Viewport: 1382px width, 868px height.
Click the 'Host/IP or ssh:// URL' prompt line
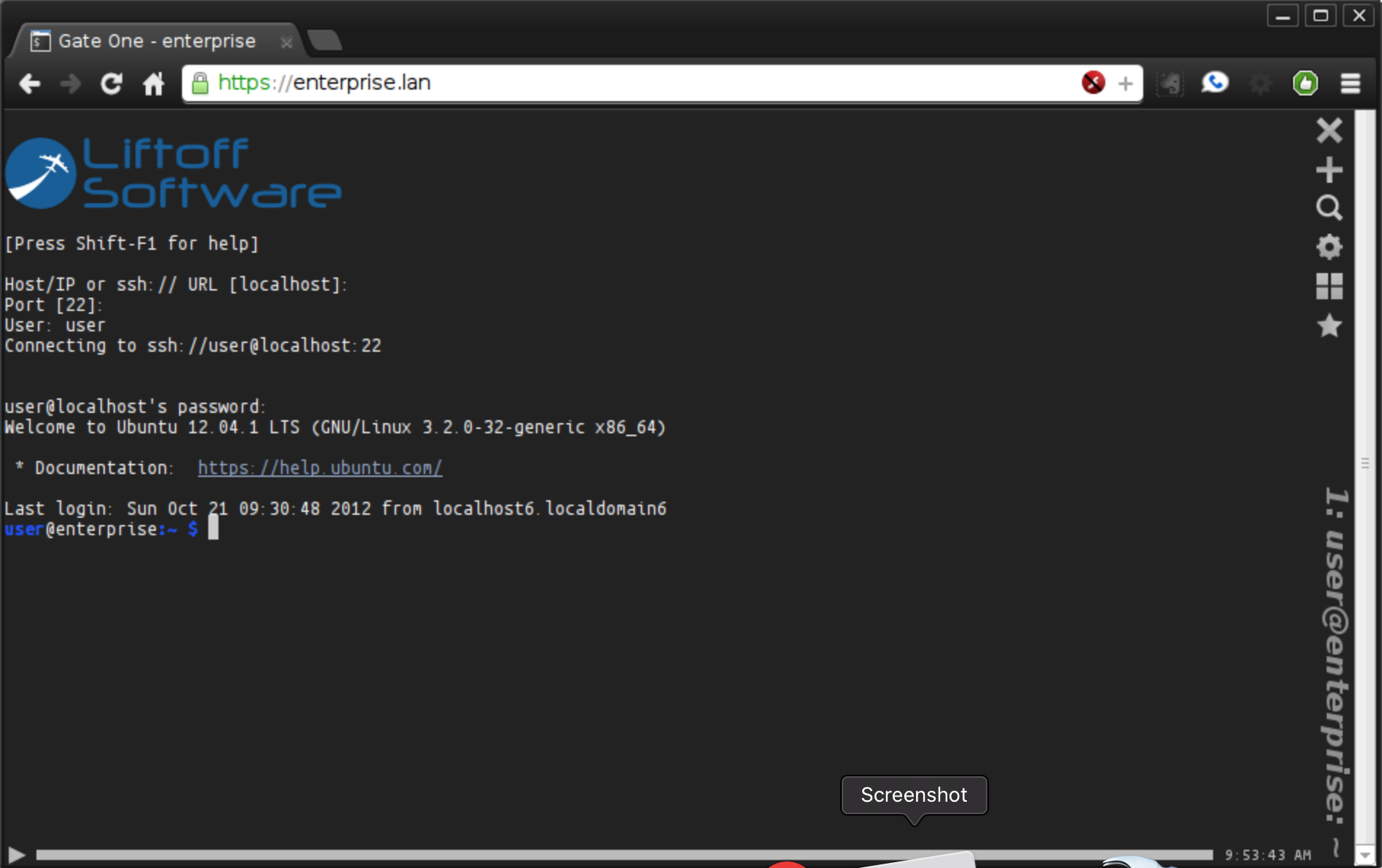[x=176, y=285]
